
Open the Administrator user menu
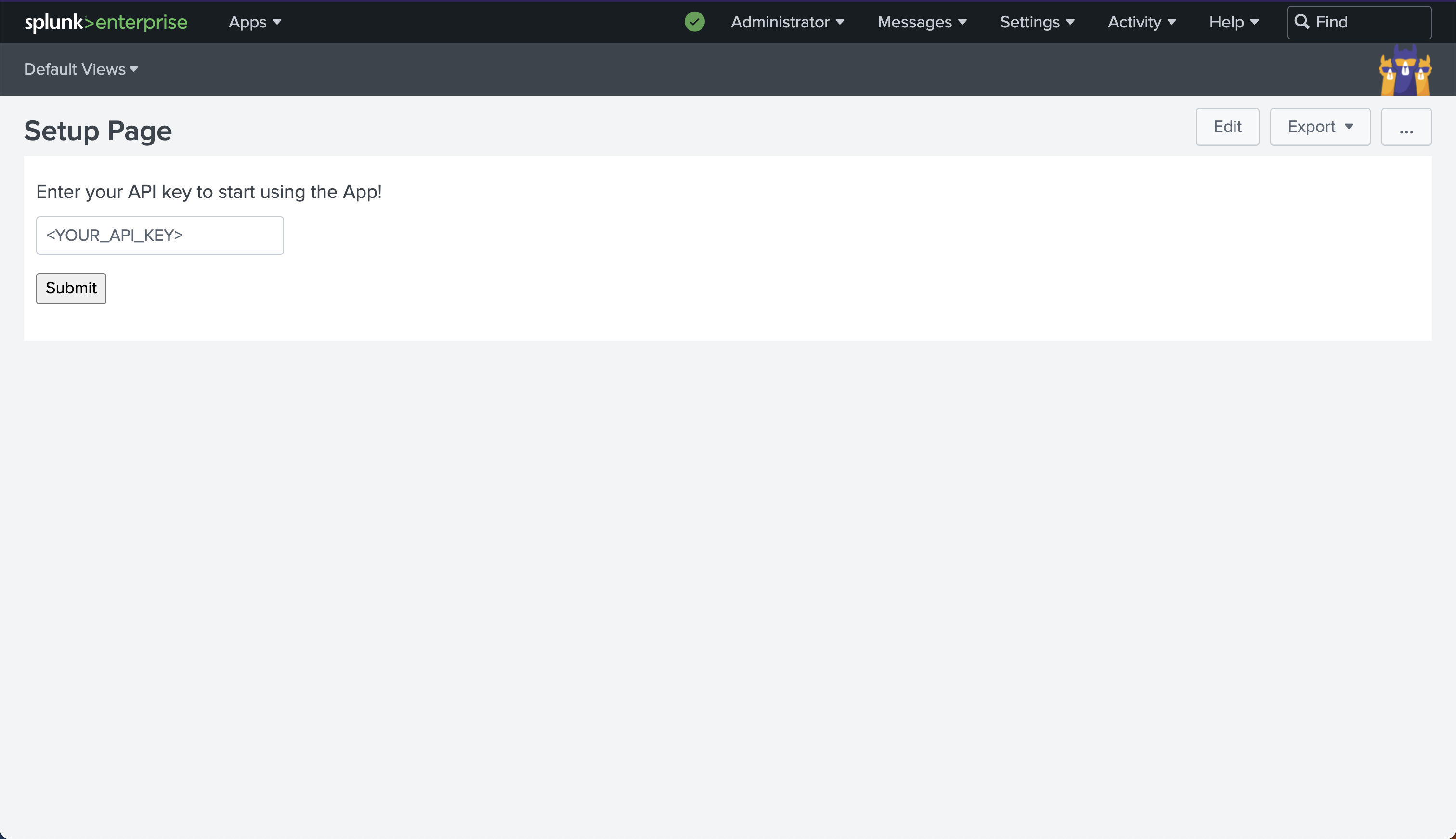point(787,22)
